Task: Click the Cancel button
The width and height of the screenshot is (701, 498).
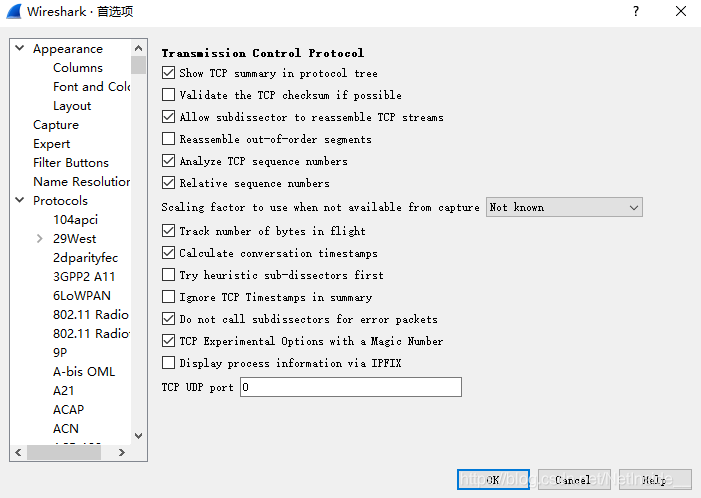Action: 574,480
